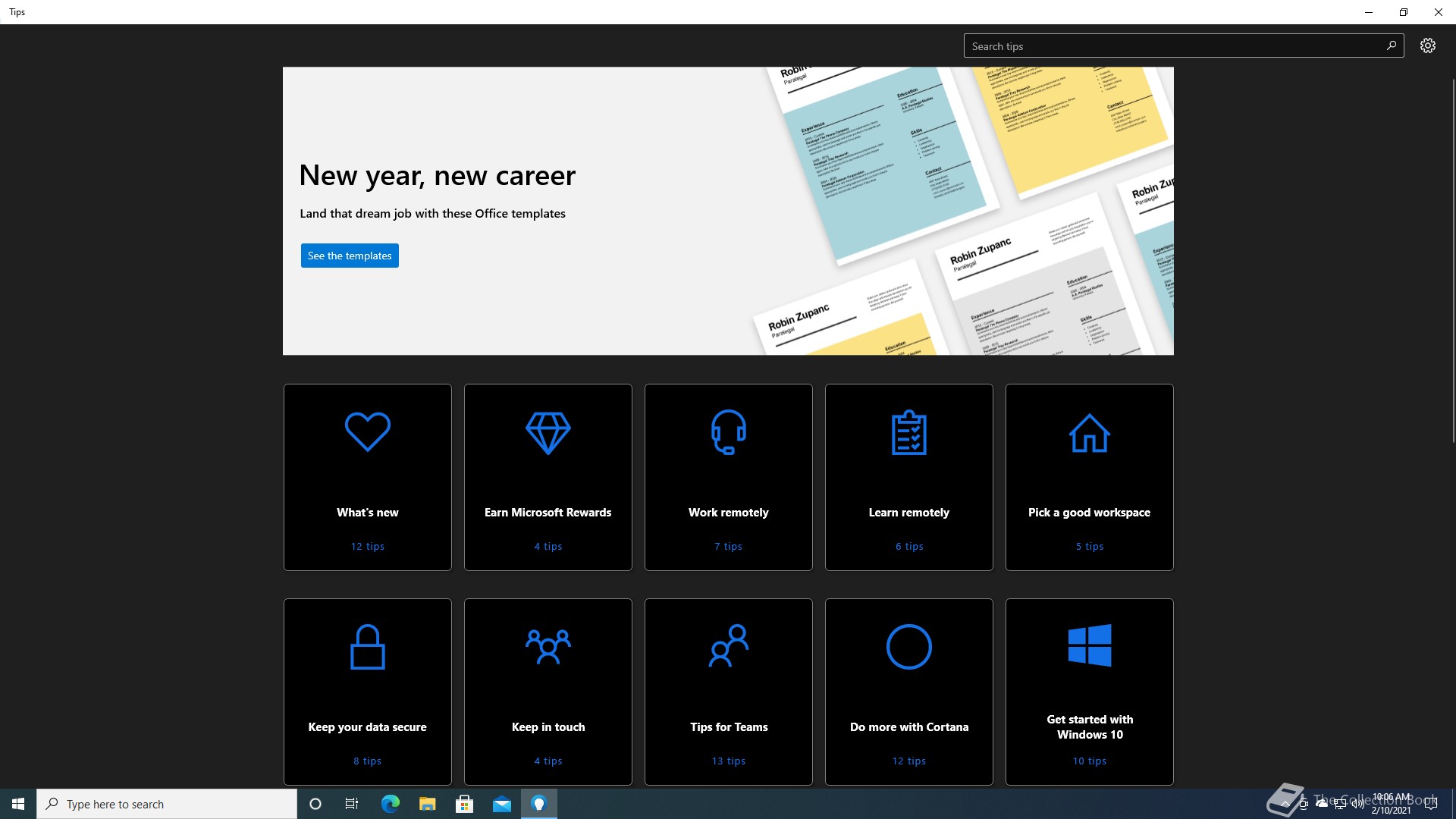1456x819 pixels.
Task: Click the taskbar Type here to search box
Action: pyautogui.click(x=167, y=804)
